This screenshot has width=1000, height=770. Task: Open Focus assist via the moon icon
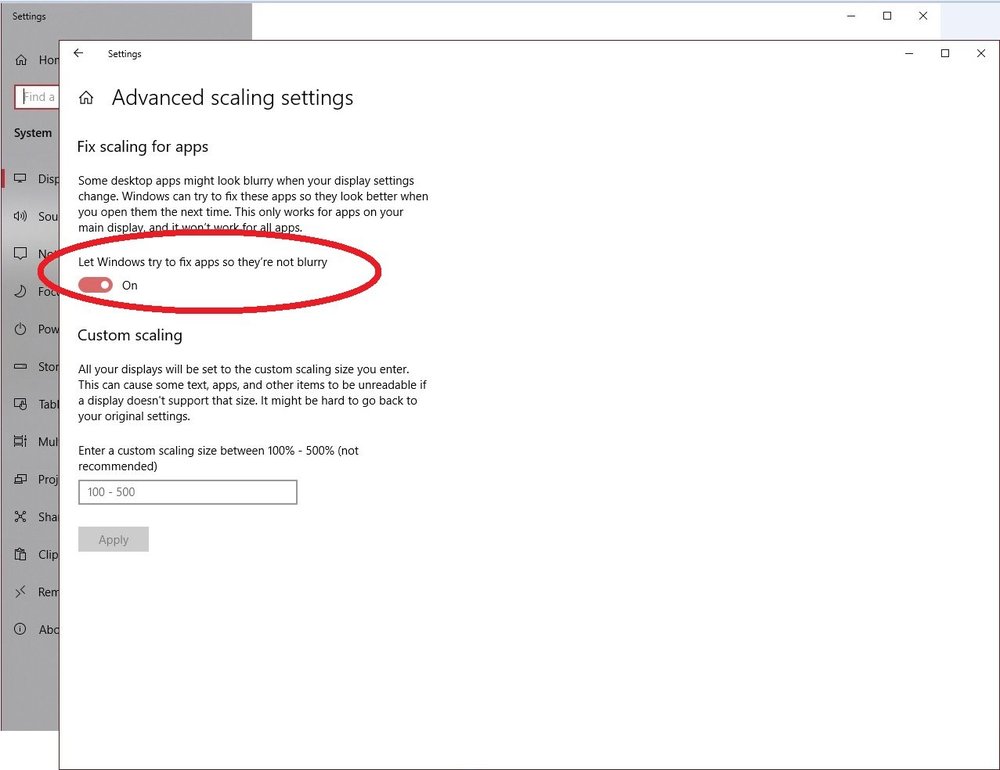click(x=20, y=292)
